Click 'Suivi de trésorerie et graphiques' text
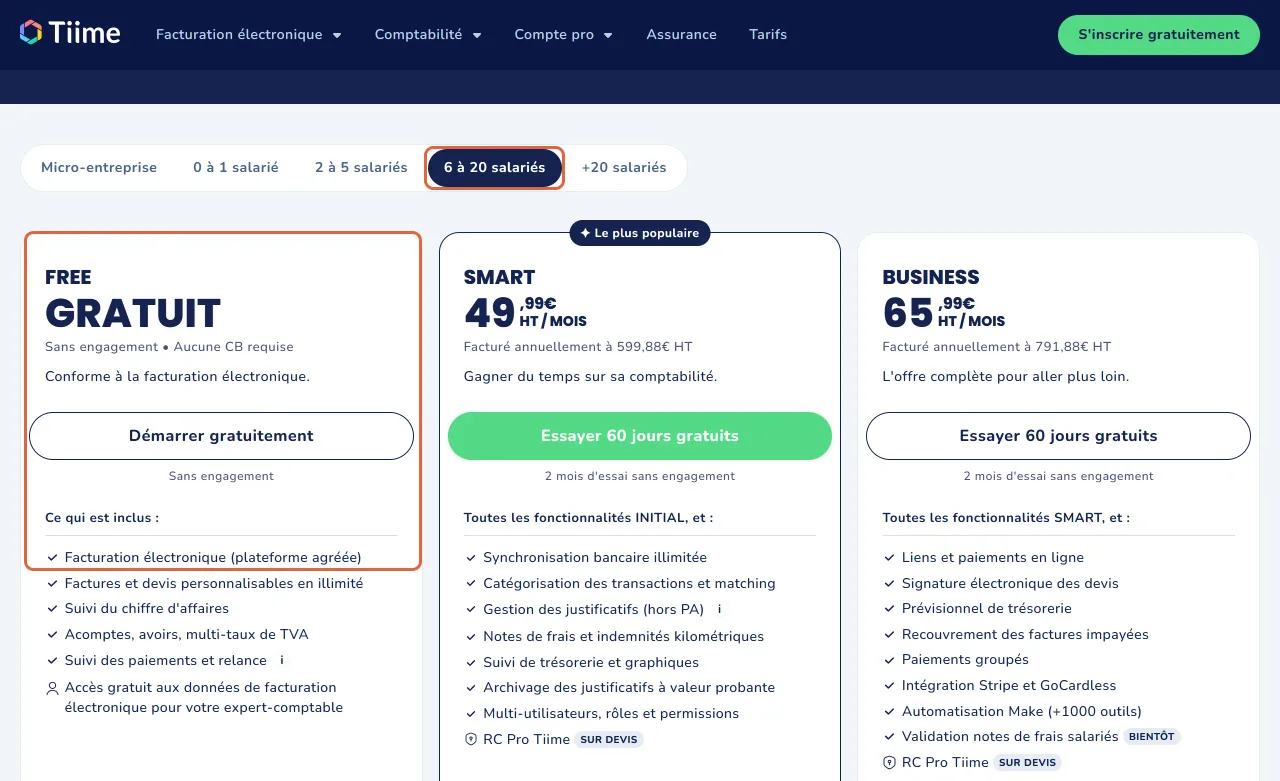 [x=591, y=662]
